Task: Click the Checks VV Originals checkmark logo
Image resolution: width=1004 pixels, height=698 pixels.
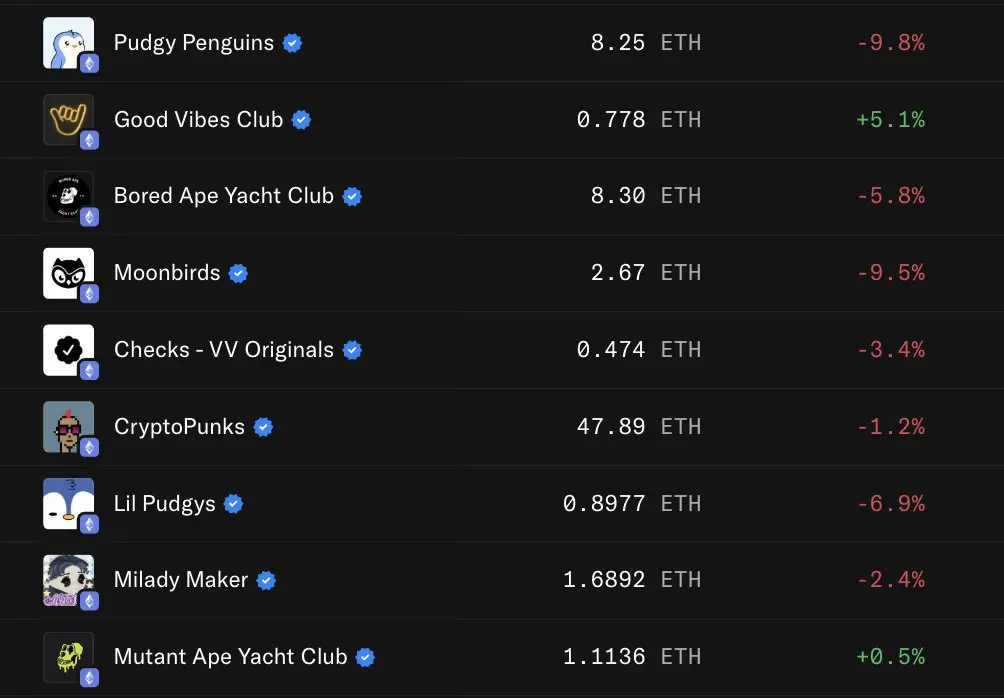Action: coord(67,349)
